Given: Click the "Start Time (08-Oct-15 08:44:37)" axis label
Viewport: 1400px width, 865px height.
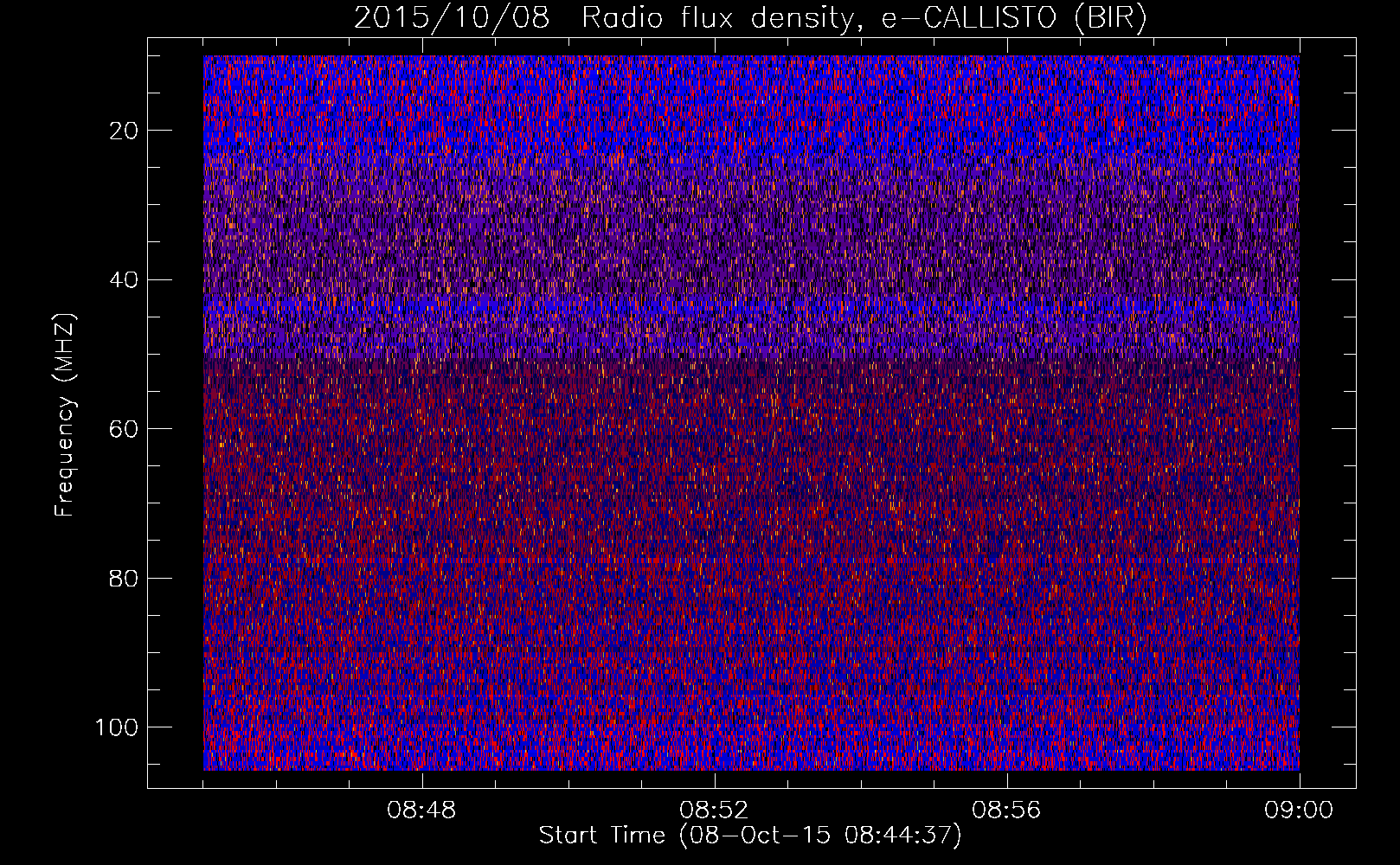Looking at the screenshot, I should tap(750, 836).
